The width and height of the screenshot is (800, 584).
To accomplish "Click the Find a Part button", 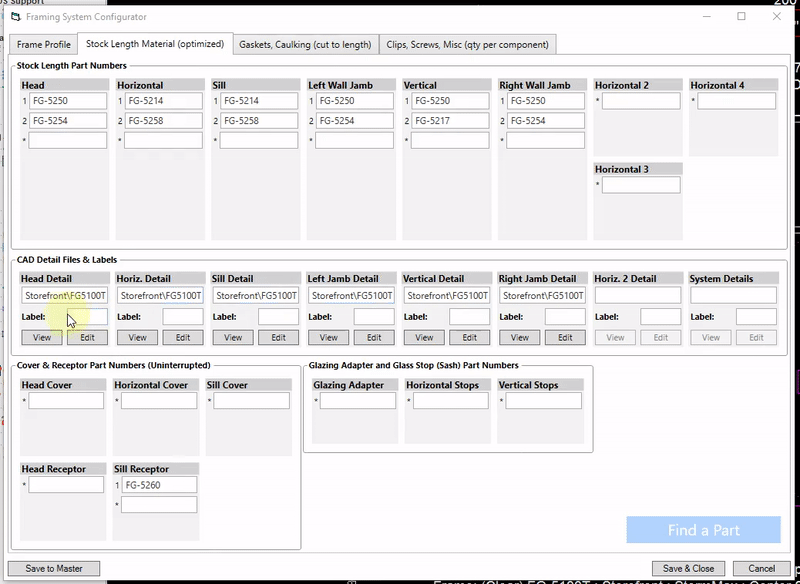I will [704, 530].
